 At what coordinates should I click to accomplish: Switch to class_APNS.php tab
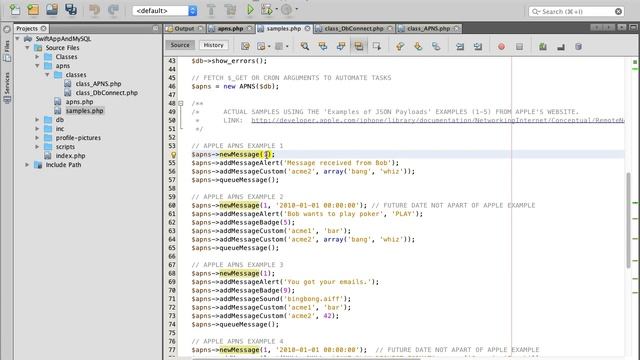tap(429, 29)
